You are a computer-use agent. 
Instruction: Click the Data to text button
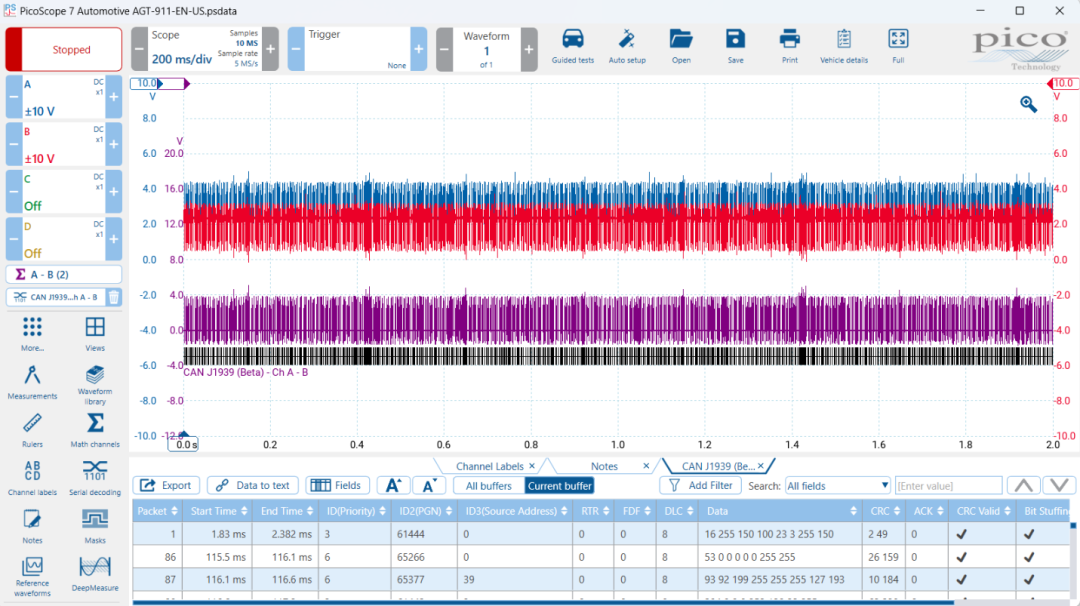coord(253,485)
